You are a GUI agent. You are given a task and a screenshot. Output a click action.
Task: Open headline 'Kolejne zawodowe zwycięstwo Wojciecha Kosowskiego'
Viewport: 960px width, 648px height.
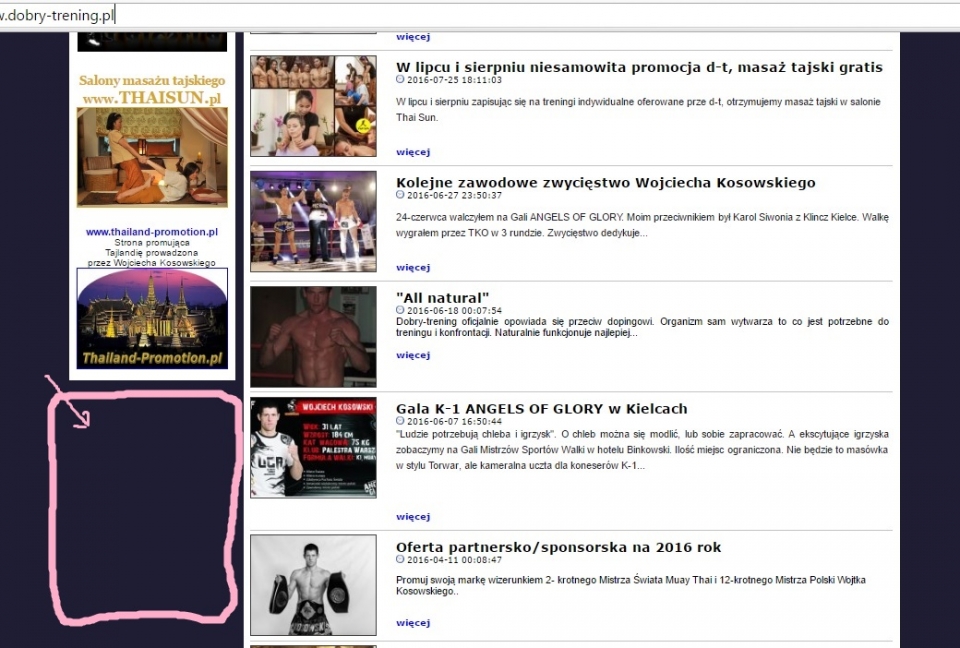(605, 182)
